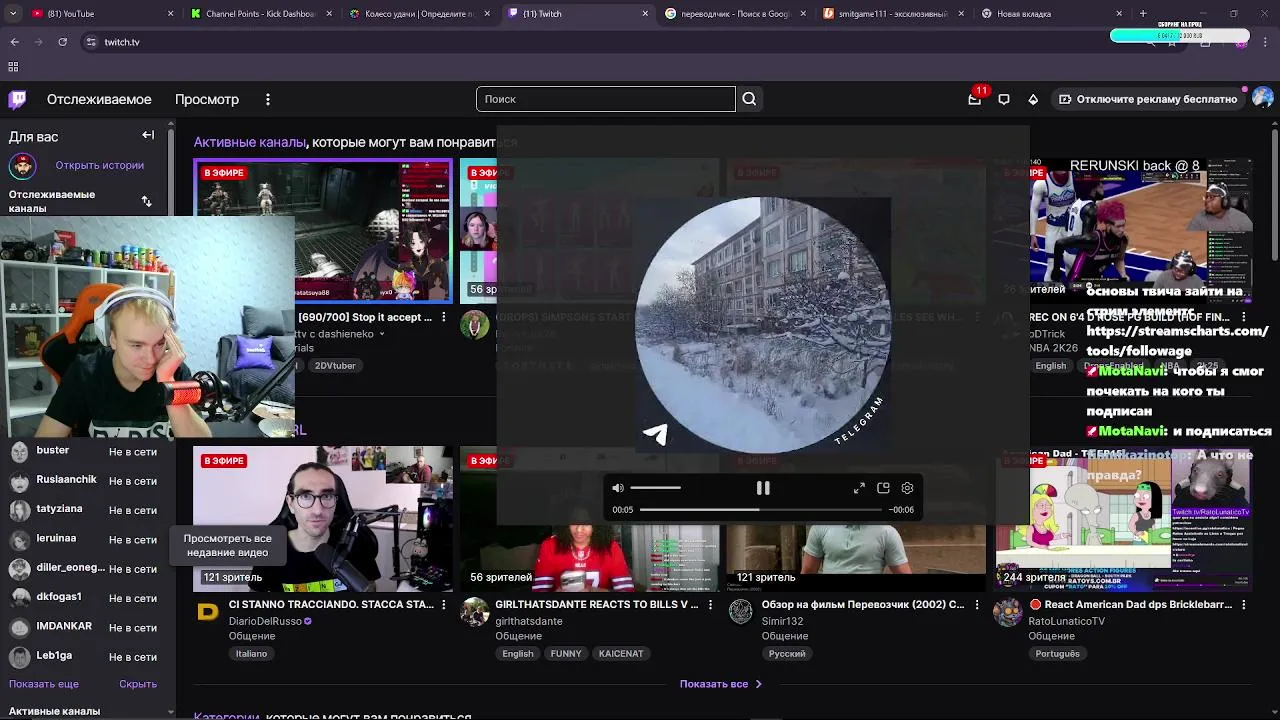Open buster in followed channels list
The height and width of the screenshot is (720, 1280).
click(88, 451)
